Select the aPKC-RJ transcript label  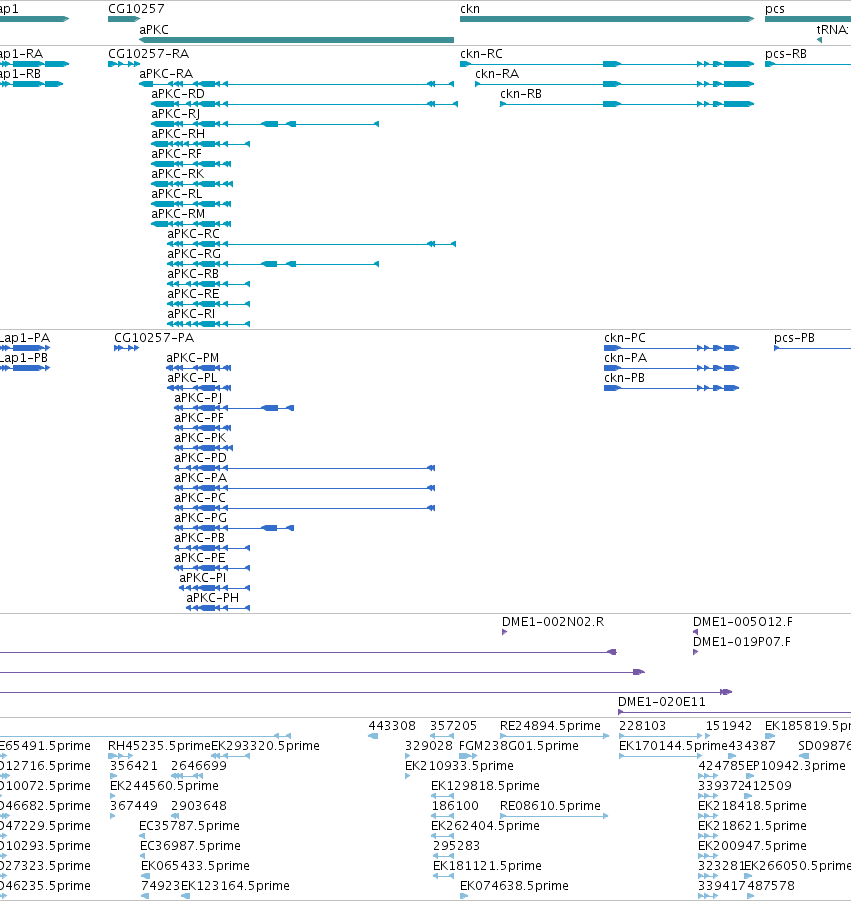coord(176,114)
